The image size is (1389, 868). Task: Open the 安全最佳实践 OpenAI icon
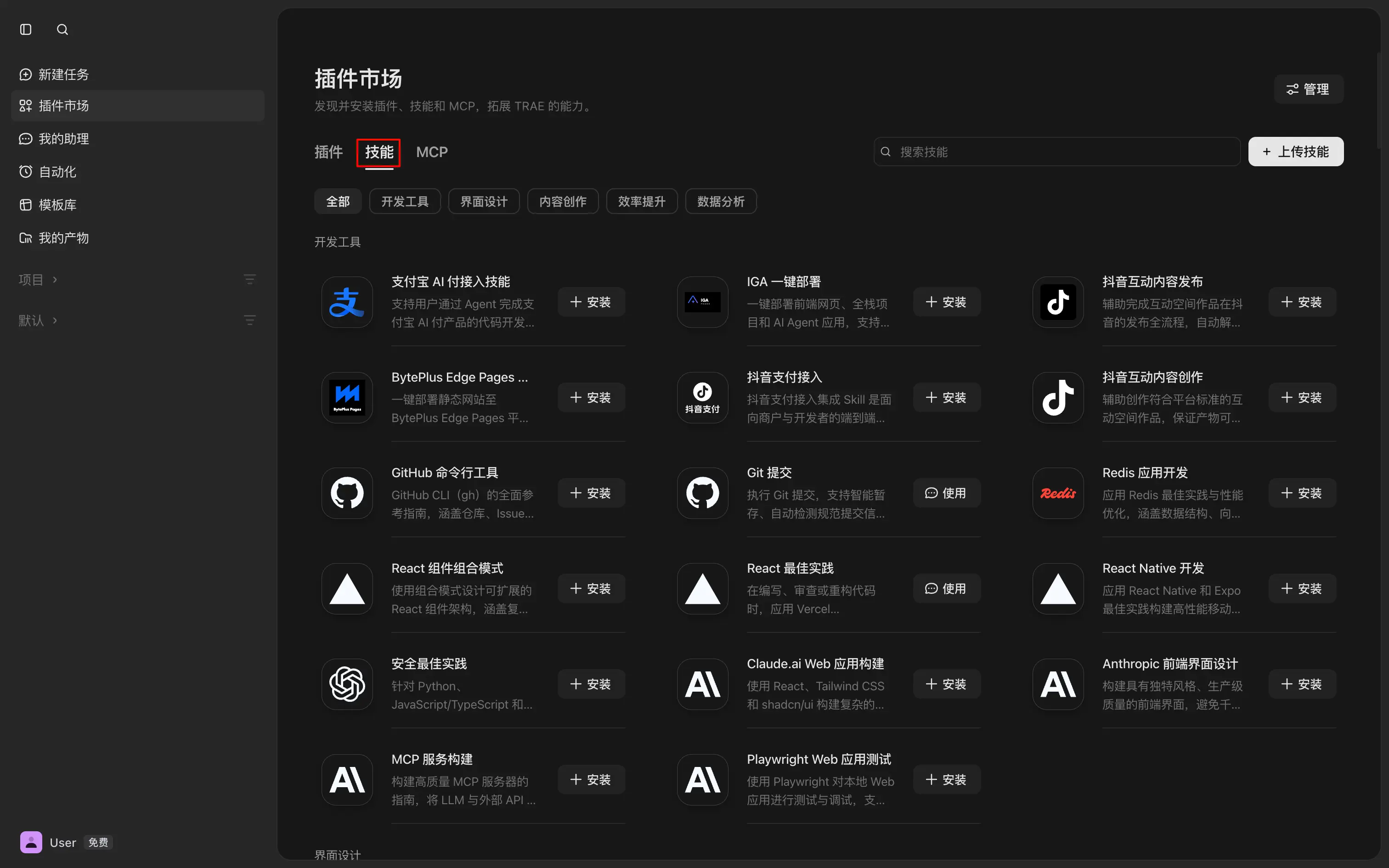(347, 684)
